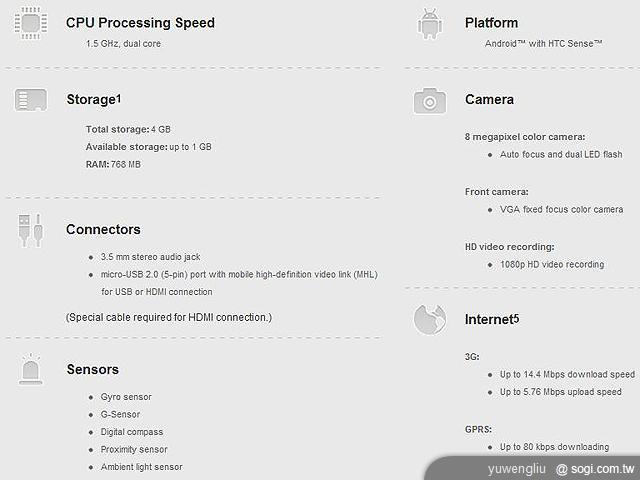Click the Internet globe icon

[x=429, y=320]
